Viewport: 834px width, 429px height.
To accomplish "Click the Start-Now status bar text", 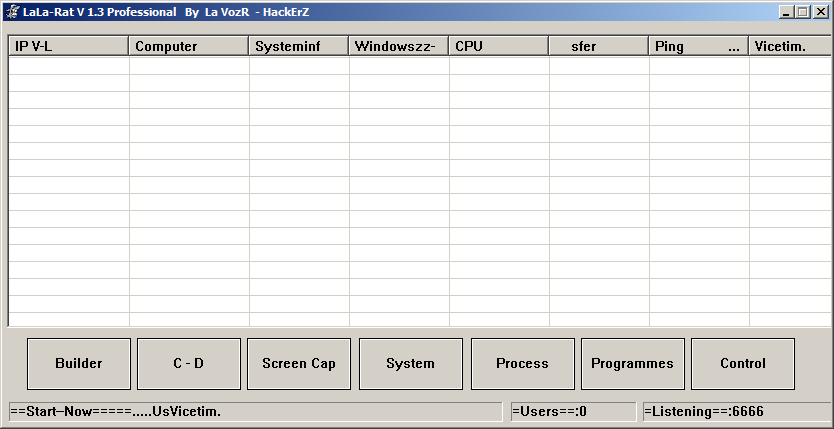I will 255,412.
